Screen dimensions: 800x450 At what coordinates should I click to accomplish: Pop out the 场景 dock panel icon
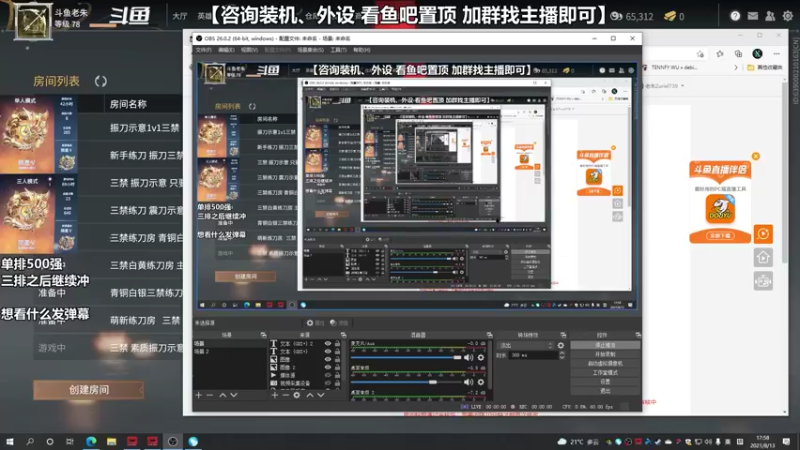pos(263,335)
